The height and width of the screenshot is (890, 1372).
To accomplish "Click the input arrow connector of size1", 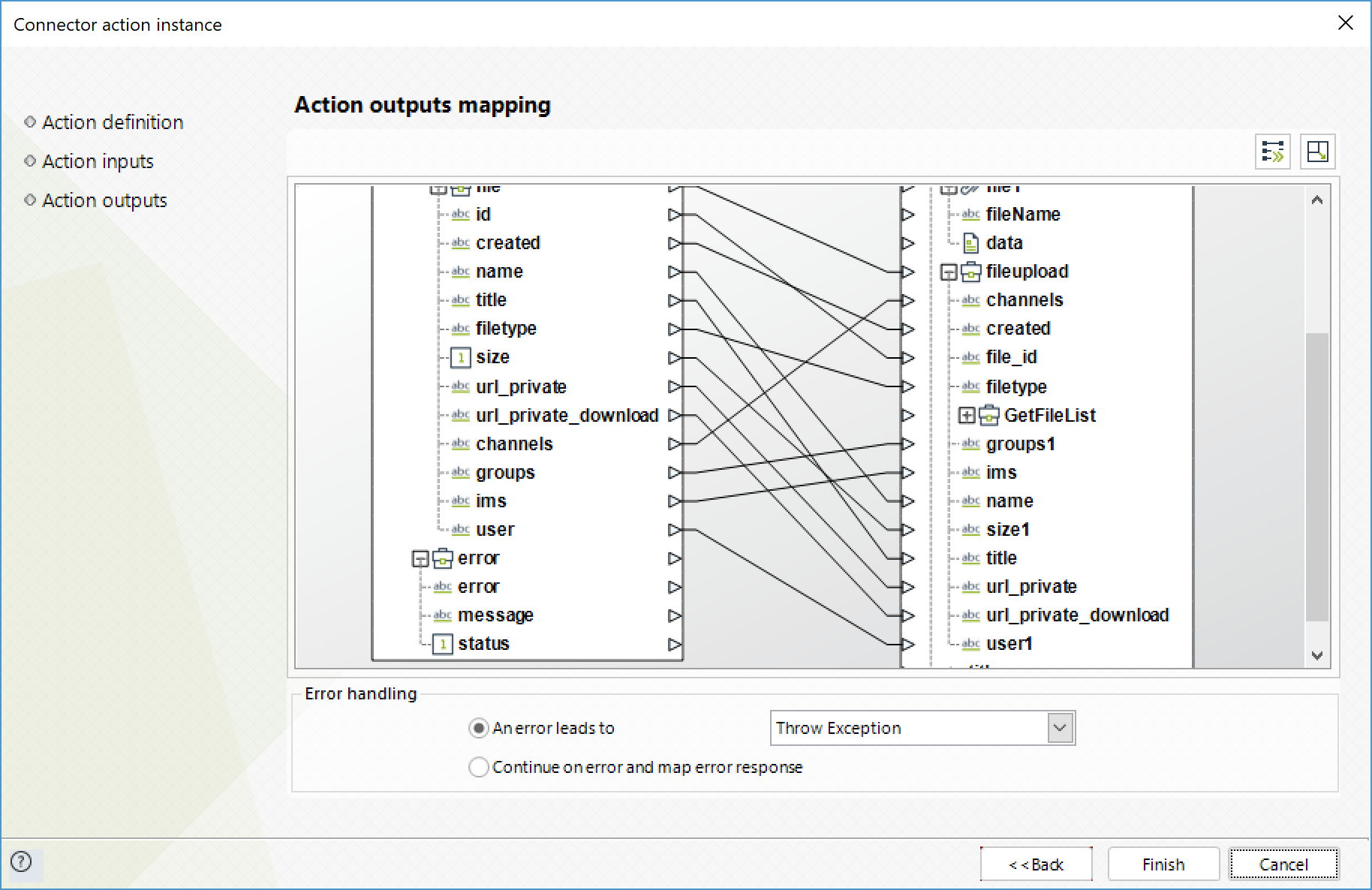I will tap(907, 530).
